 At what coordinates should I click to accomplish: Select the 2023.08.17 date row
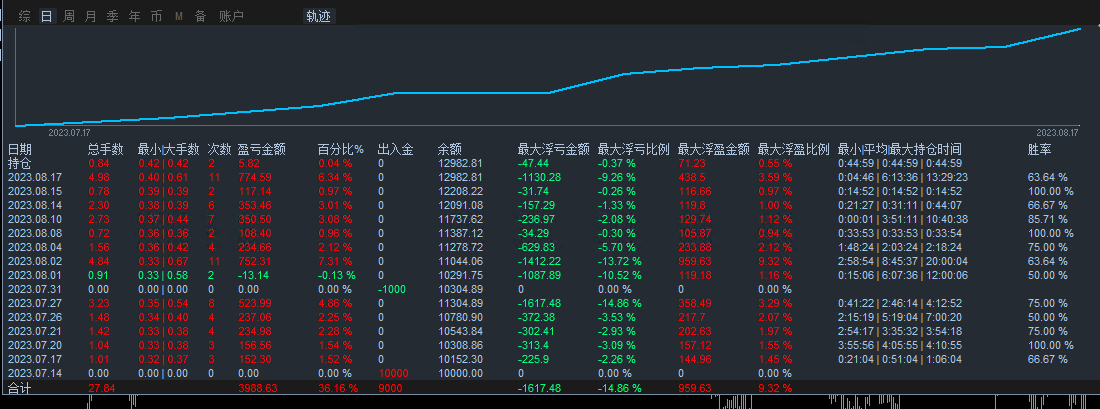(35, 177)
